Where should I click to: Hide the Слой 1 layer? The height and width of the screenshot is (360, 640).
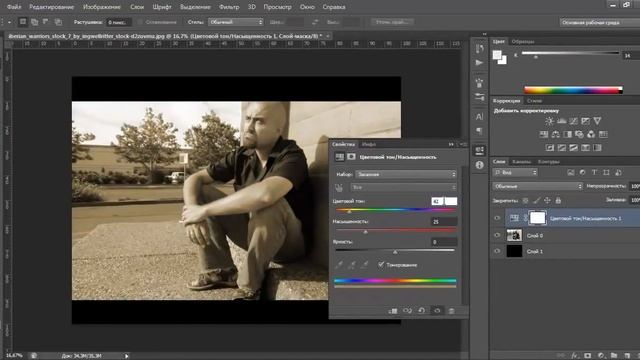coord(497,251)
